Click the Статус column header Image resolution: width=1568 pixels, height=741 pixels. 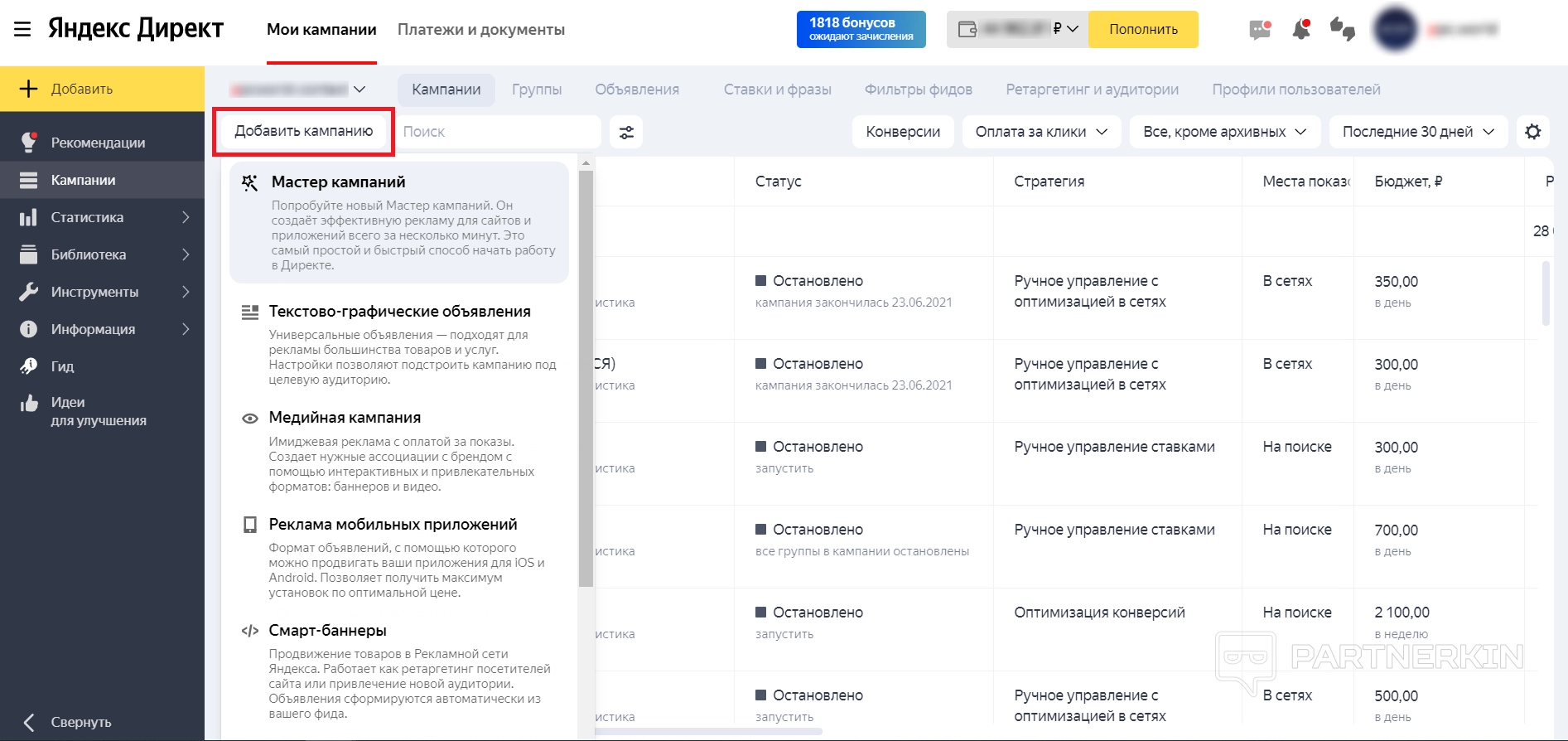(778, 182)
